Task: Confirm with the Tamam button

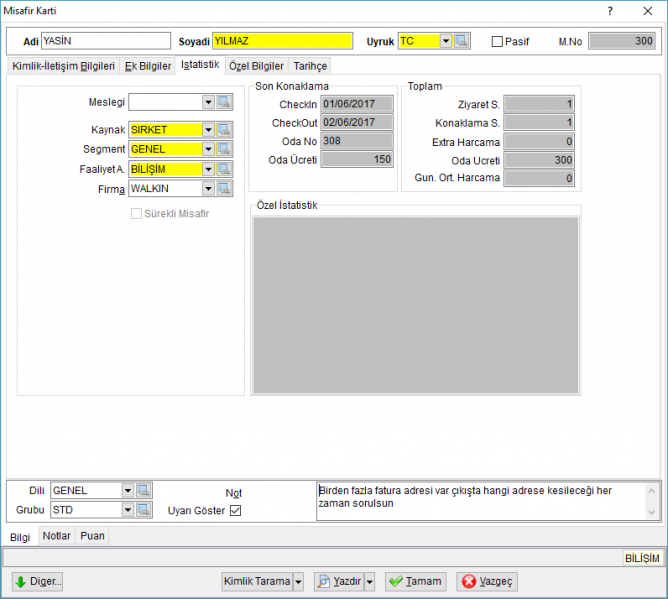Action: [415, 582]
